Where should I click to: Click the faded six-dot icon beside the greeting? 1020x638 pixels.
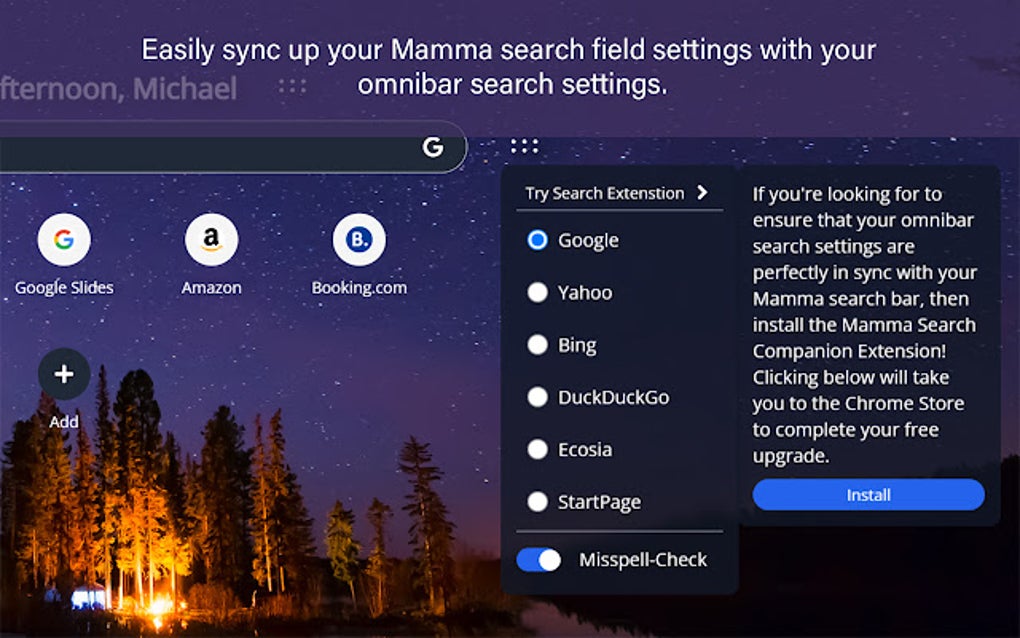(292, 85)
